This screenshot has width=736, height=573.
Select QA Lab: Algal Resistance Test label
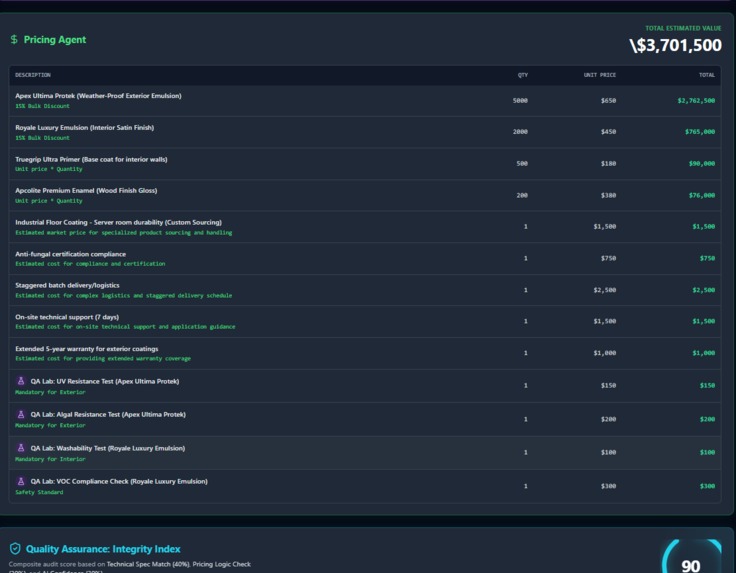click(x=108, y=414)
